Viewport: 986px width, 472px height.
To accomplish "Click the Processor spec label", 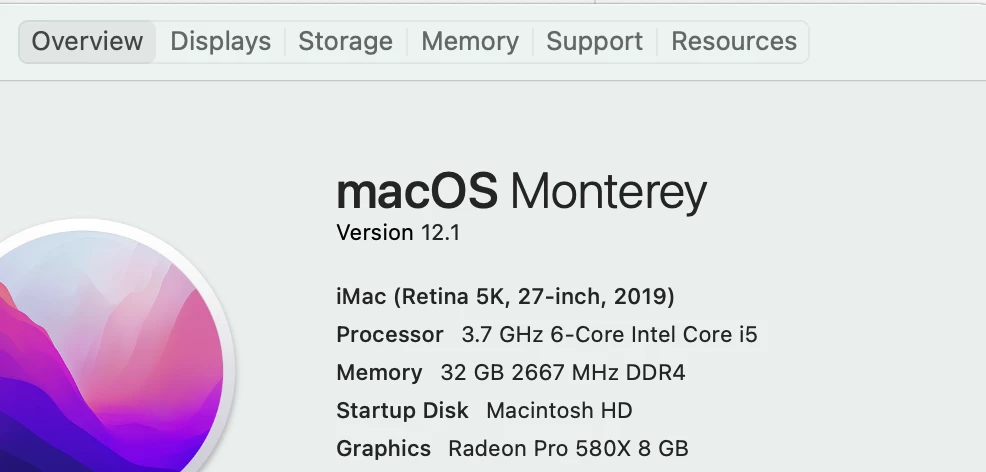I will click(389, 335).
